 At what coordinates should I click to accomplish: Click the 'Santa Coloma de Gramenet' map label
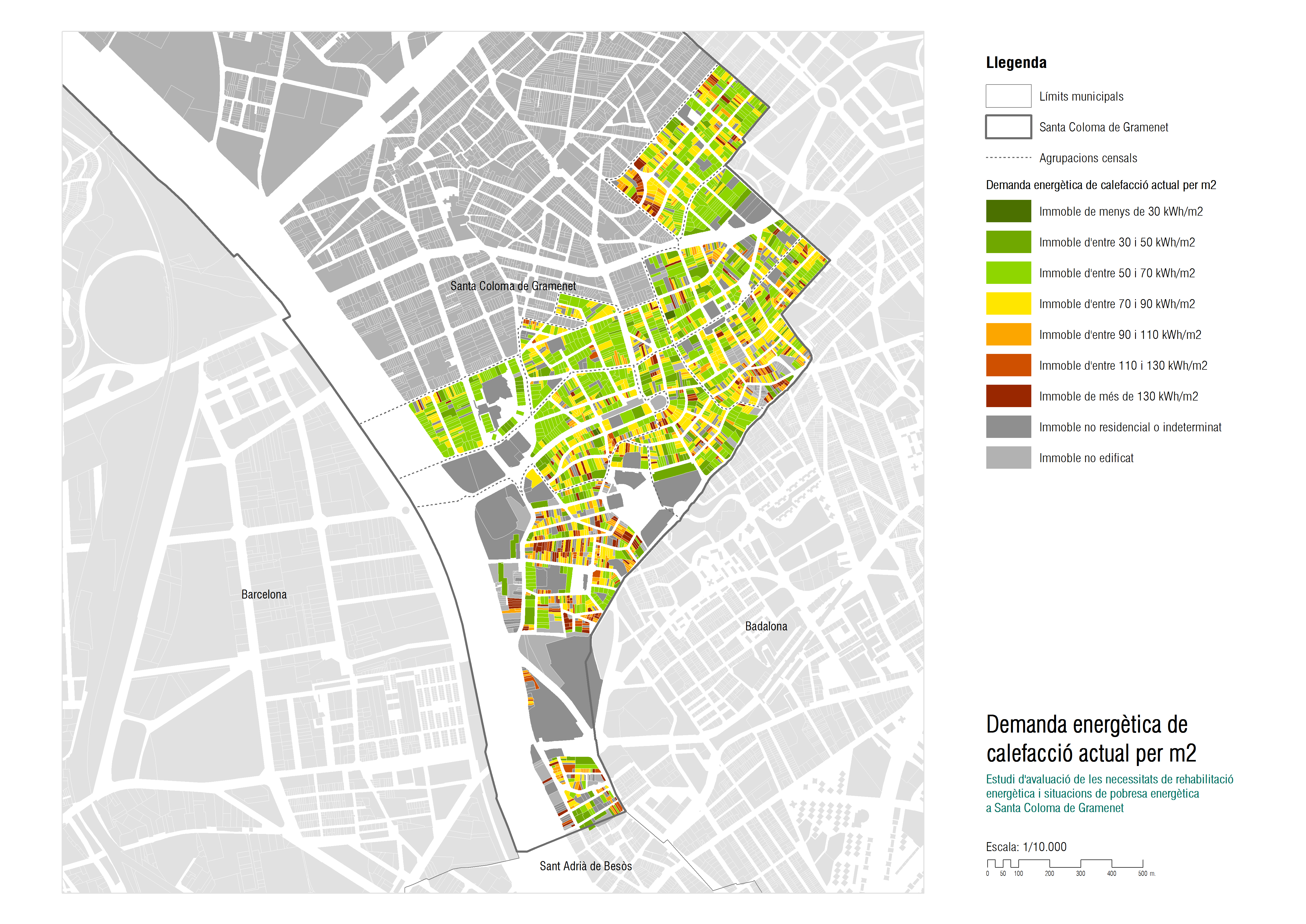pos(513,286)
